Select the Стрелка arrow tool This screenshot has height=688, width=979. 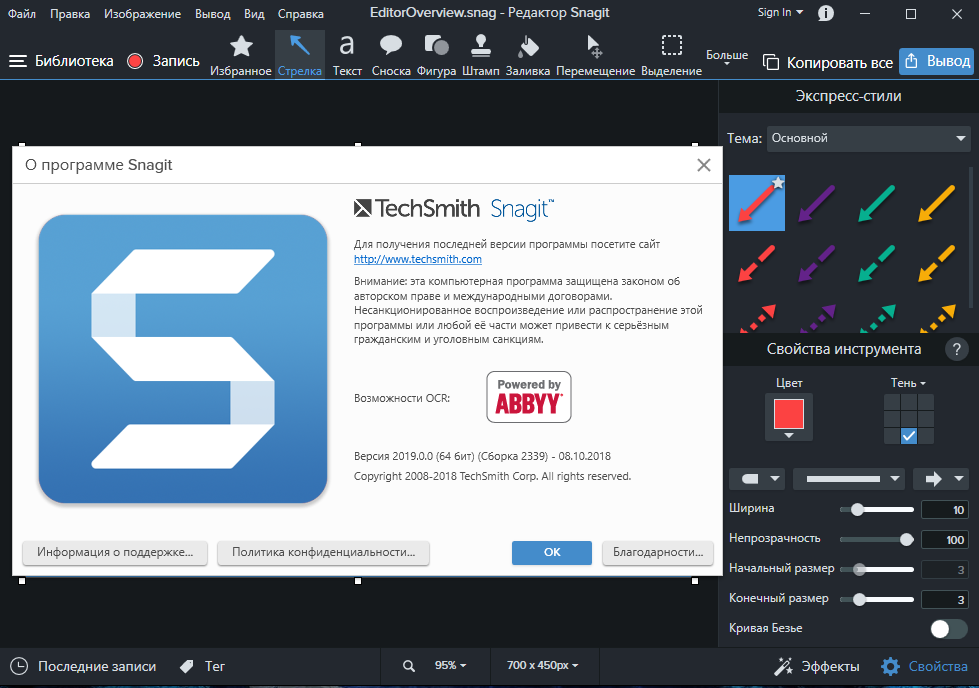tap(300, 55)
